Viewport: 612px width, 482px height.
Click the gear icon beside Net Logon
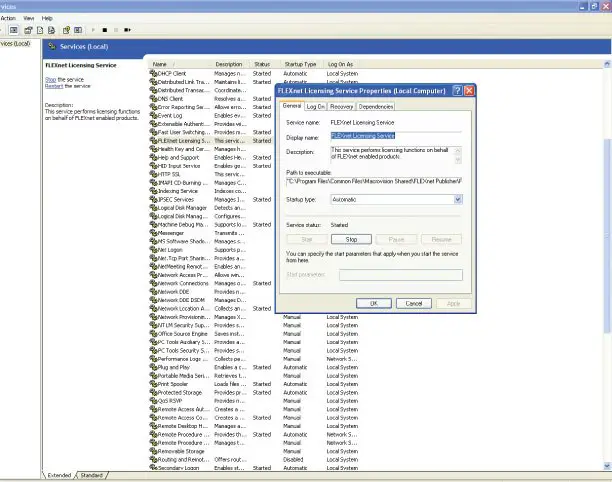[x=153, y=250]
